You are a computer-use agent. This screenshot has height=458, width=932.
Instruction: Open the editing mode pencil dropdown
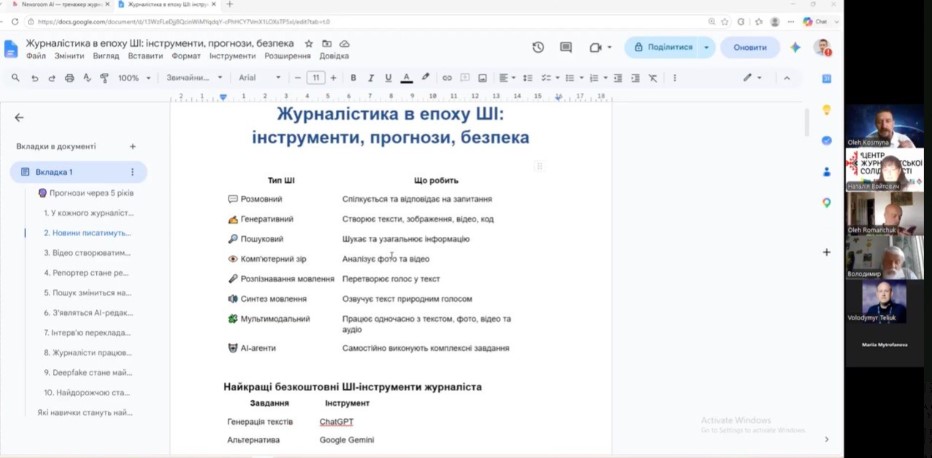pos(752,78)
